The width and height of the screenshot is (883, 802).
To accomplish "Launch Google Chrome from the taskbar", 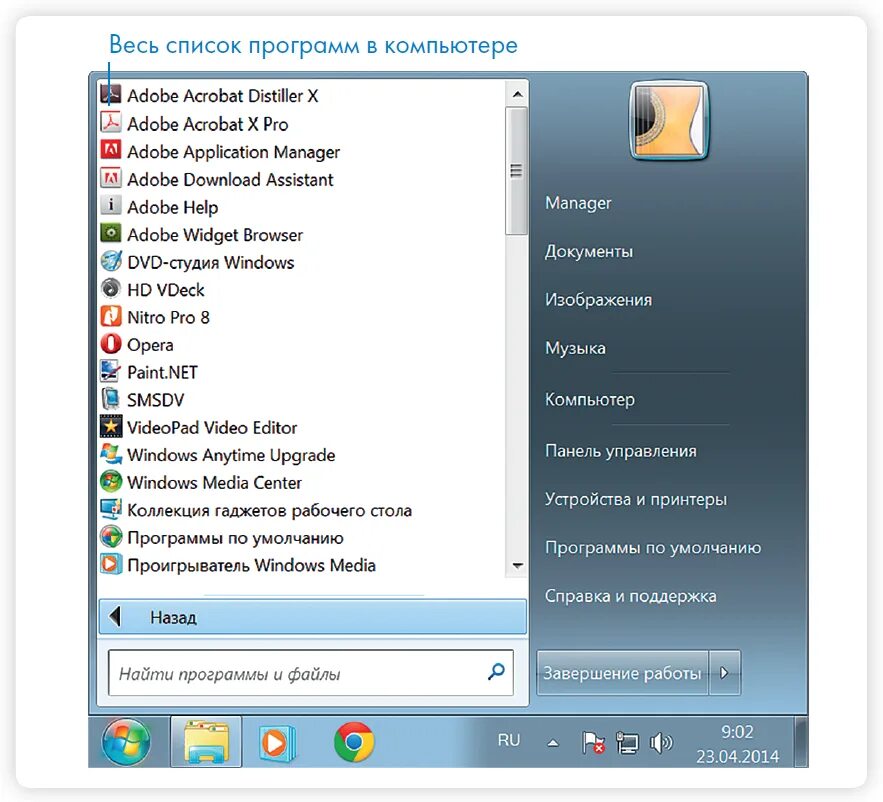I will coord(354,742).
